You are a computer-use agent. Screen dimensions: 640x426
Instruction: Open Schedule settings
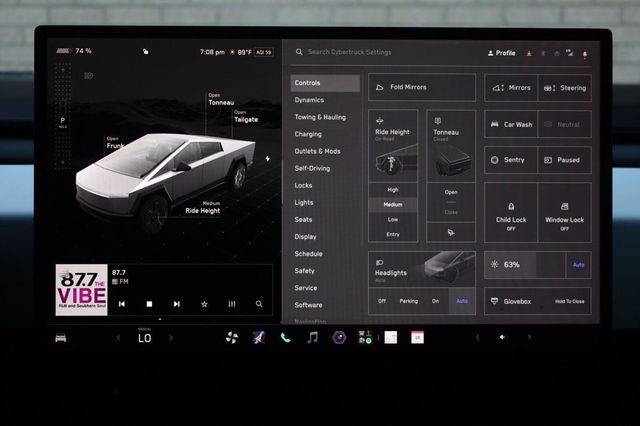308,254
